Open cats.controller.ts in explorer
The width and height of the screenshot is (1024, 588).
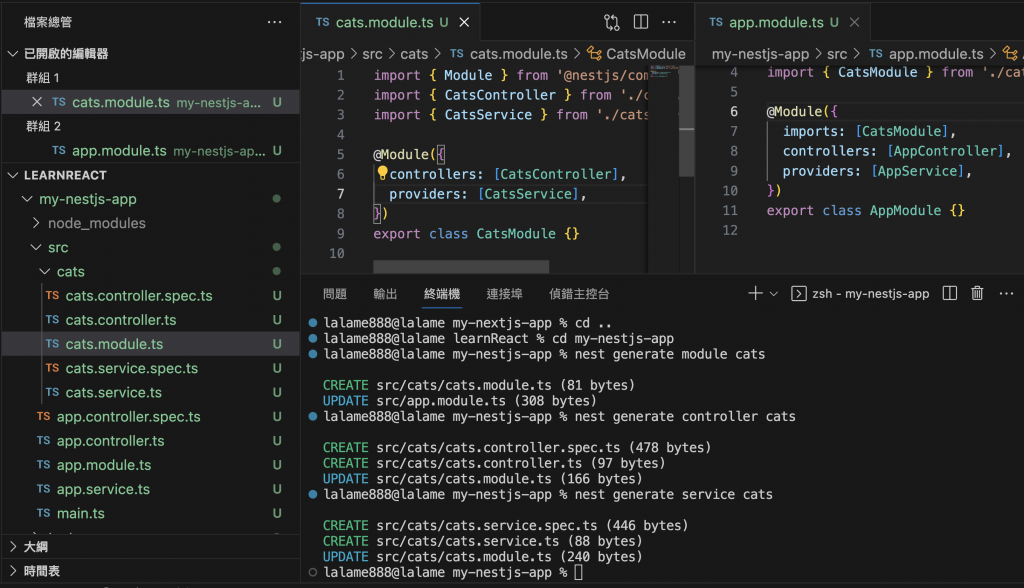[x=151, y=319]
